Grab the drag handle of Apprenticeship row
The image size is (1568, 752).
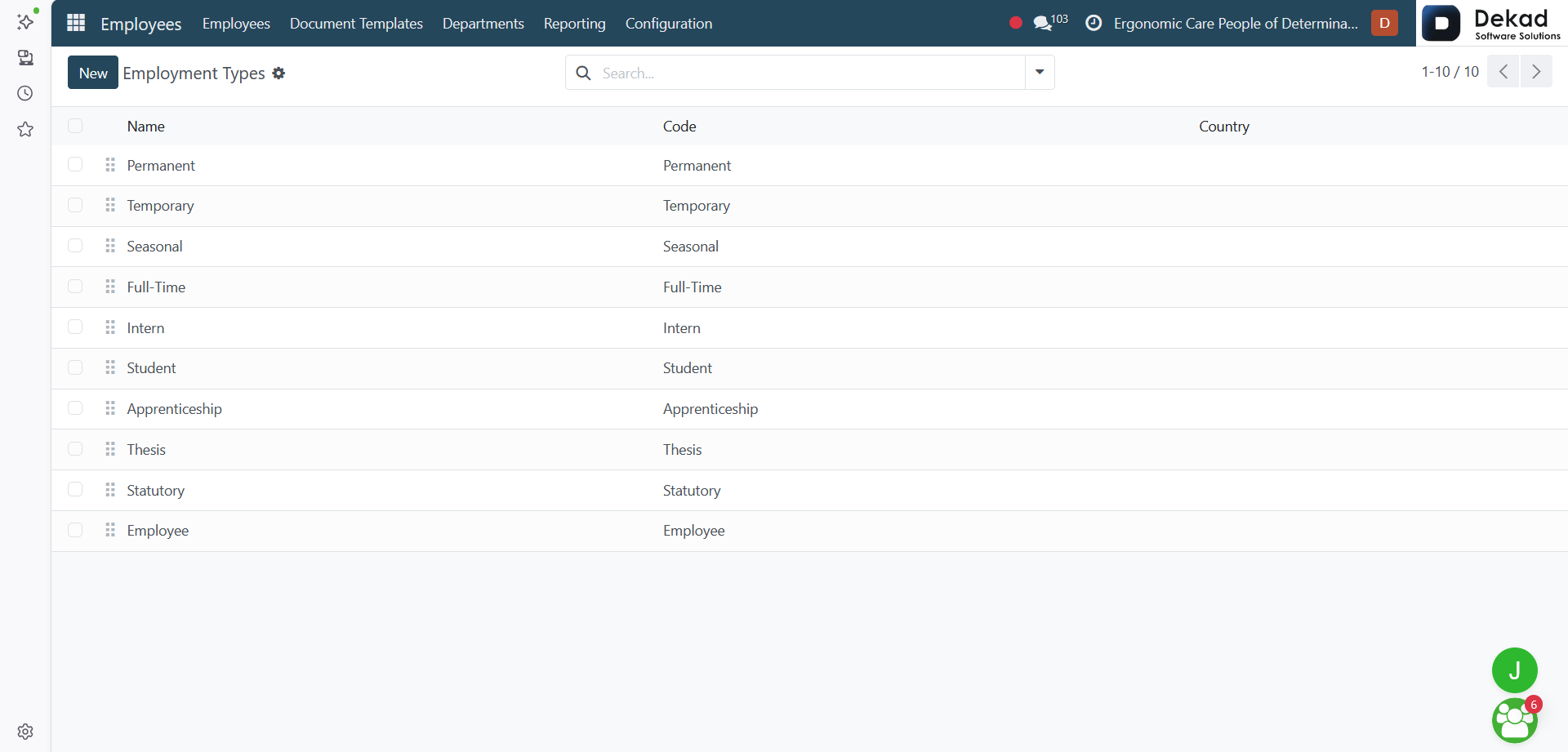click(110, 408)
